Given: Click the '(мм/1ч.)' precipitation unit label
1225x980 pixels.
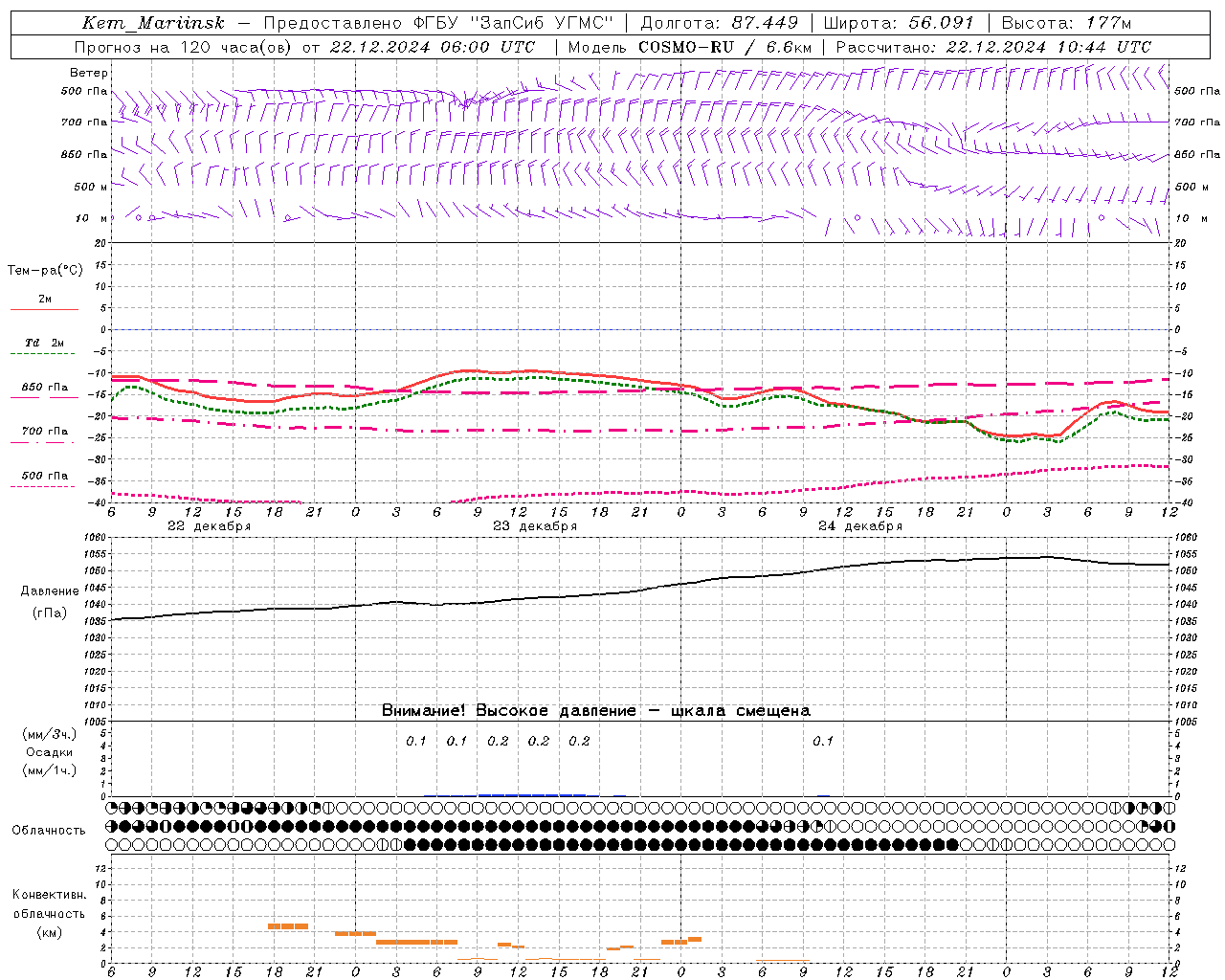Looking at the screenshot, I should 50,770.
